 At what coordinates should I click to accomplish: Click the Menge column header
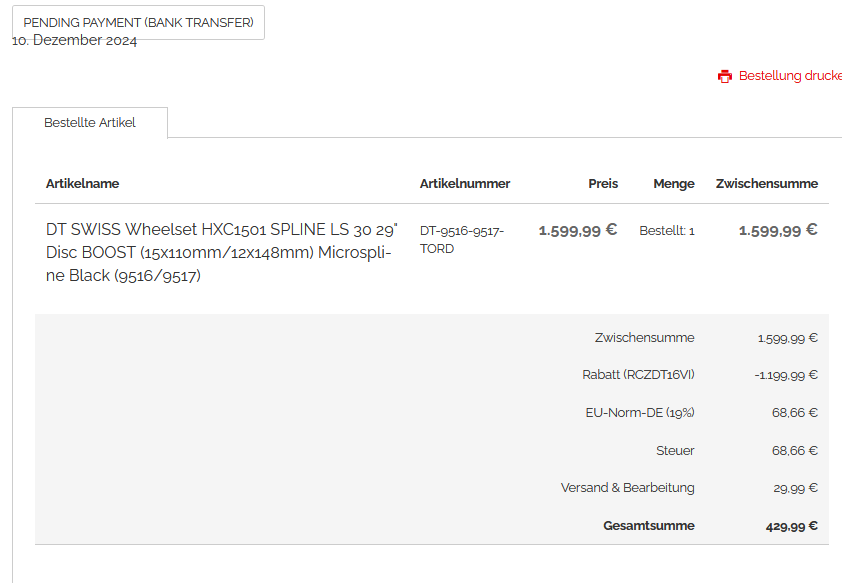[674, 184]
